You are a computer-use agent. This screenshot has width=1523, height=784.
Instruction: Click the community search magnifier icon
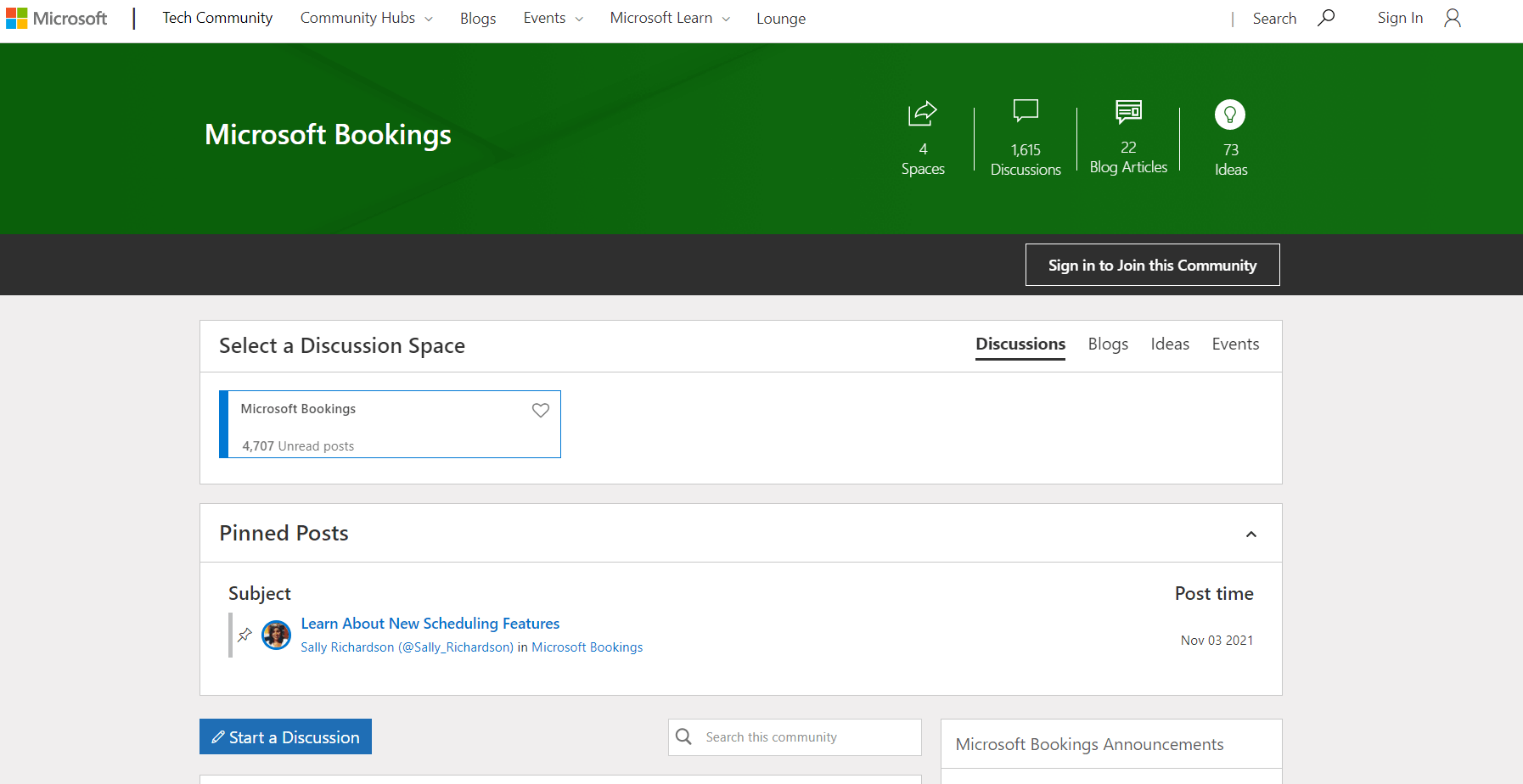(x=683, y=736)
